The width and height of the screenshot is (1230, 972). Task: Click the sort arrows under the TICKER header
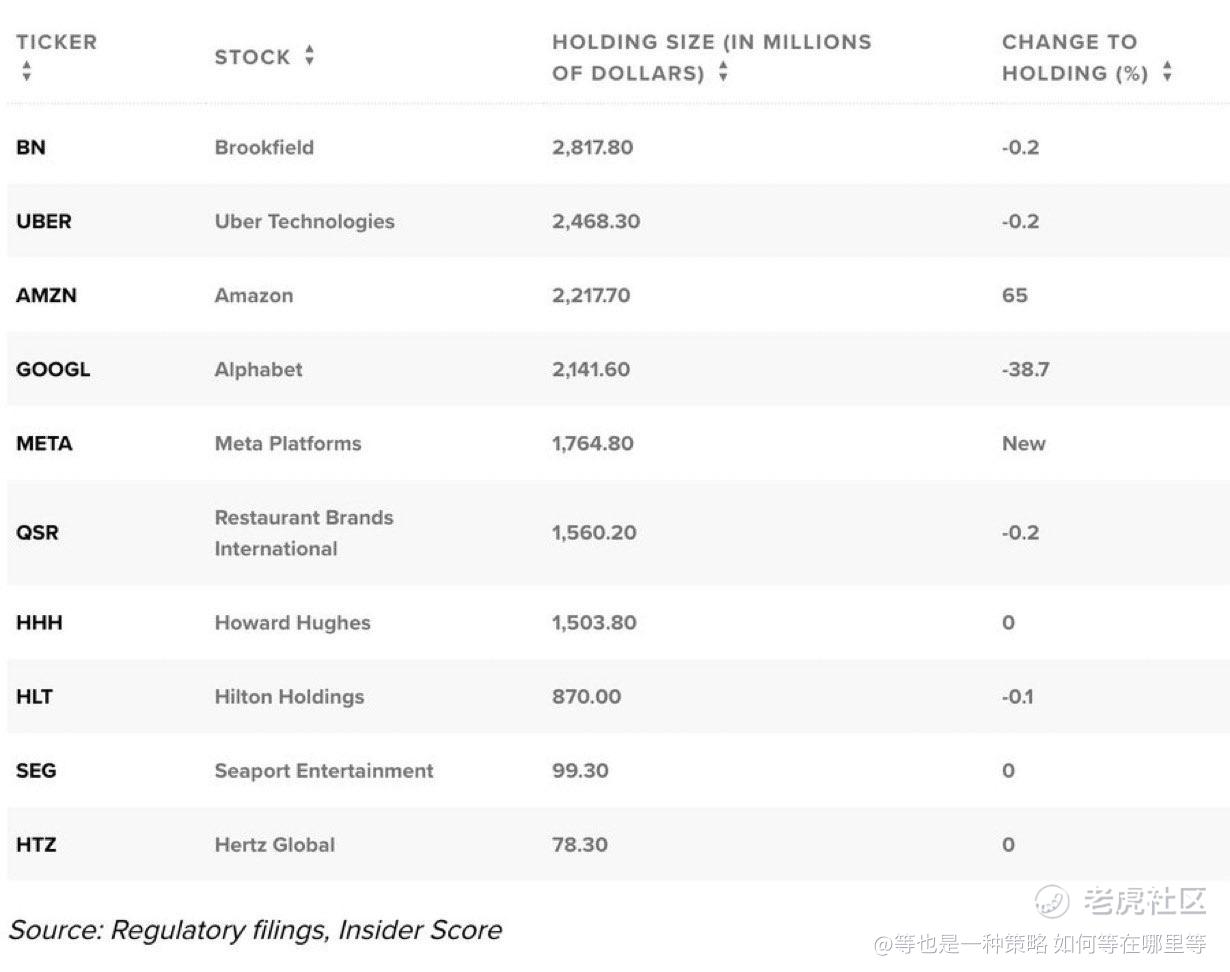26,72
